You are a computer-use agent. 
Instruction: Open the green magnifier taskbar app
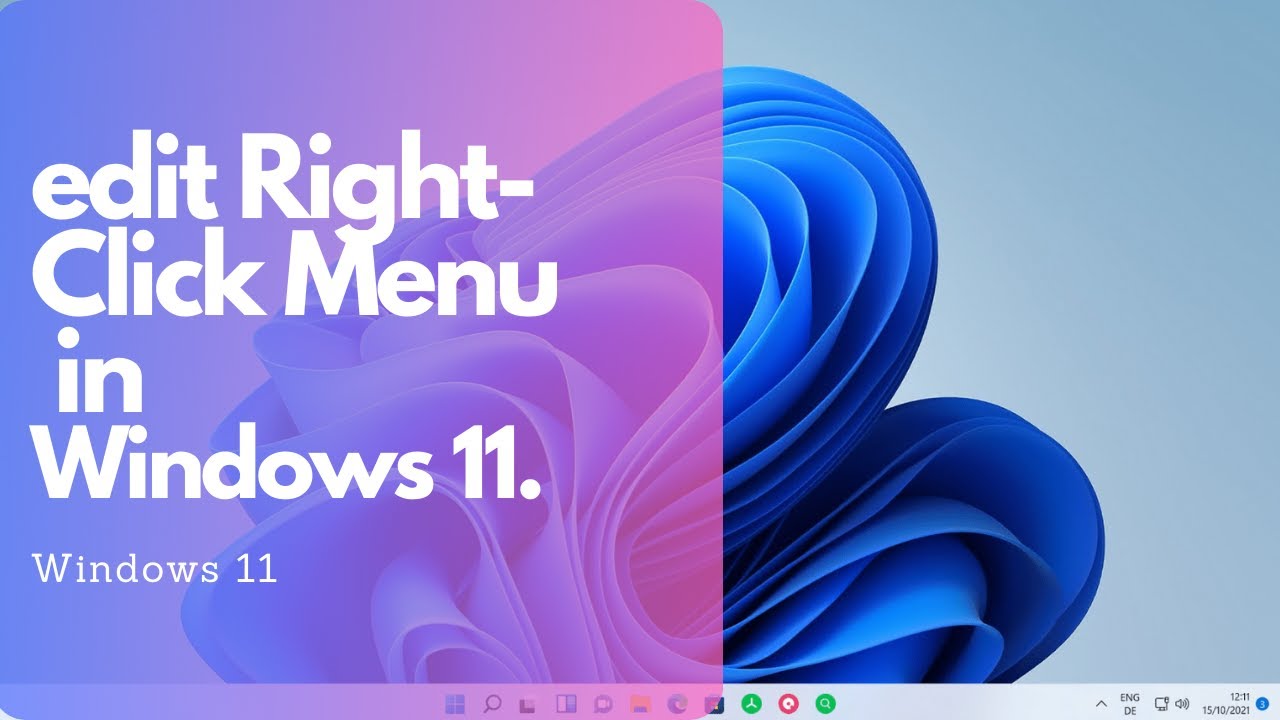[x=825, y=704]
